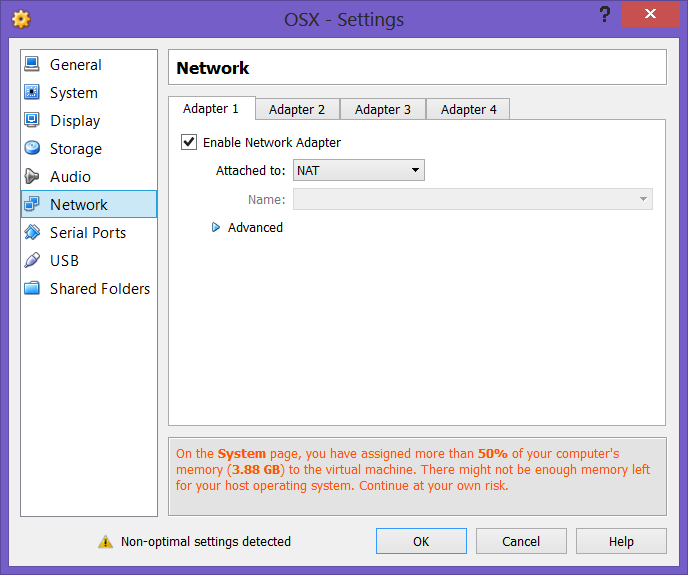Viewport: 688px width, 575px height.
Task: Click the 'Enable Network Adapter' label
Action: pos(272,143)
